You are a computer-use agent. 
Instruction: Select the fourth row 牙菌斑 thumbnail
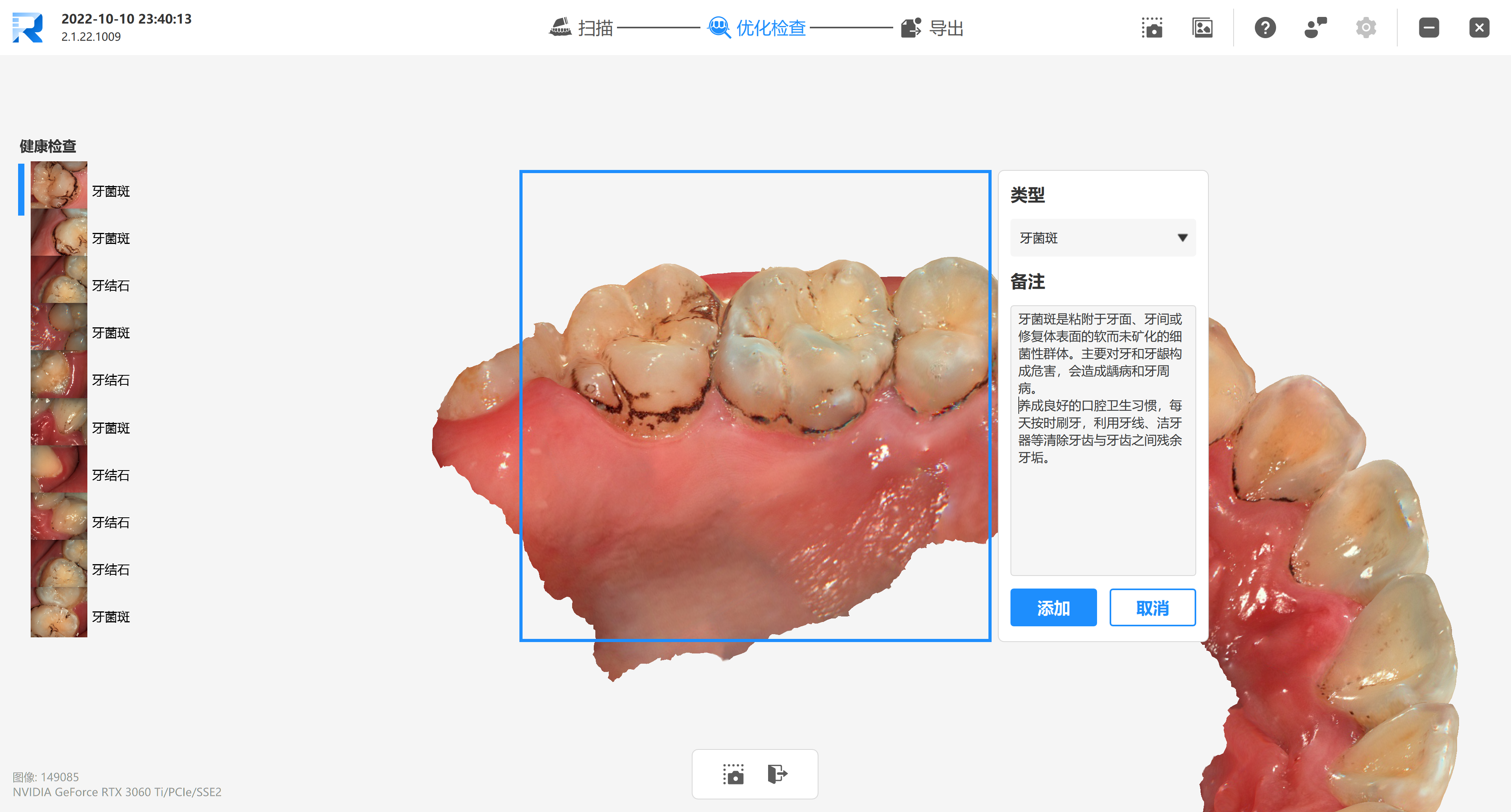tap(59, 327)
